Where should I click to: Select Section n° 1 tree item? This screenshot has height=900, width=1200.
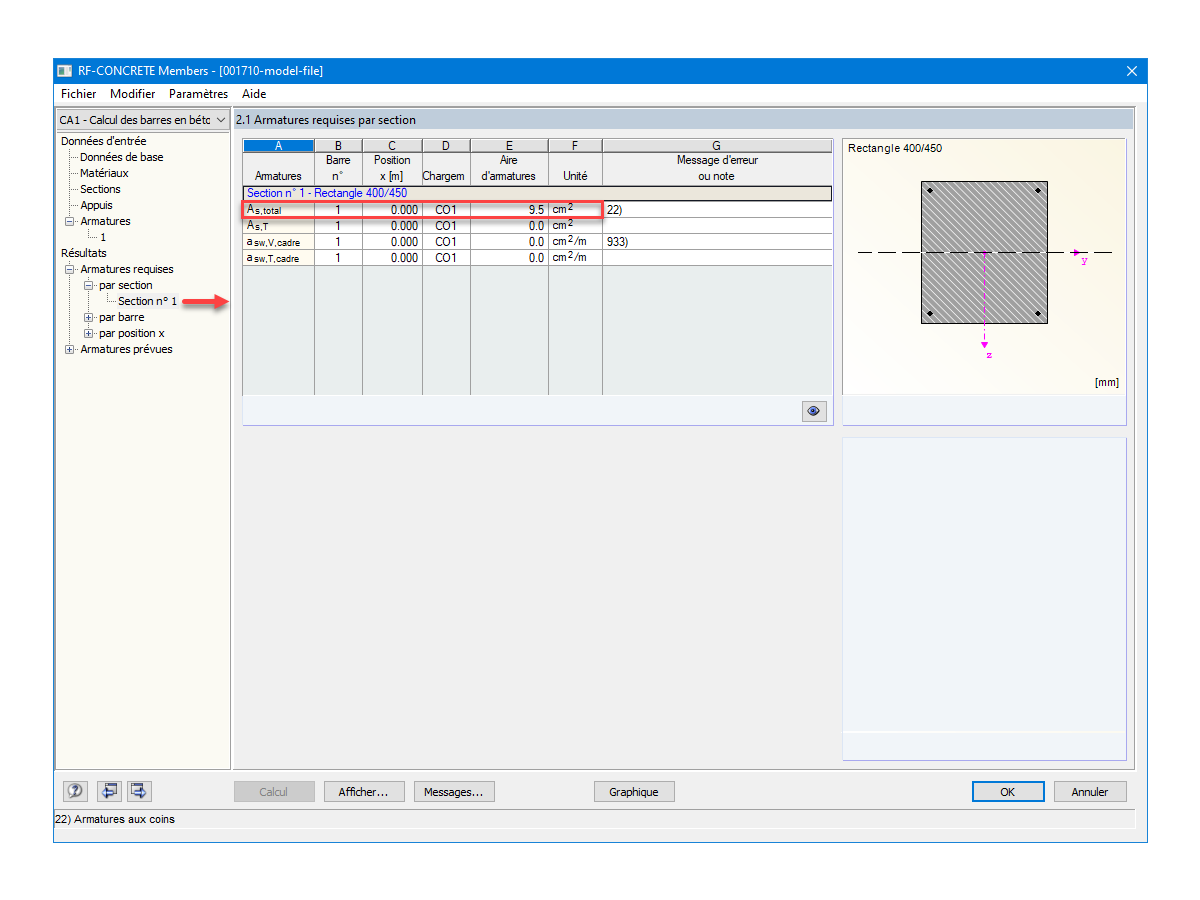click(x=147, y=301)
